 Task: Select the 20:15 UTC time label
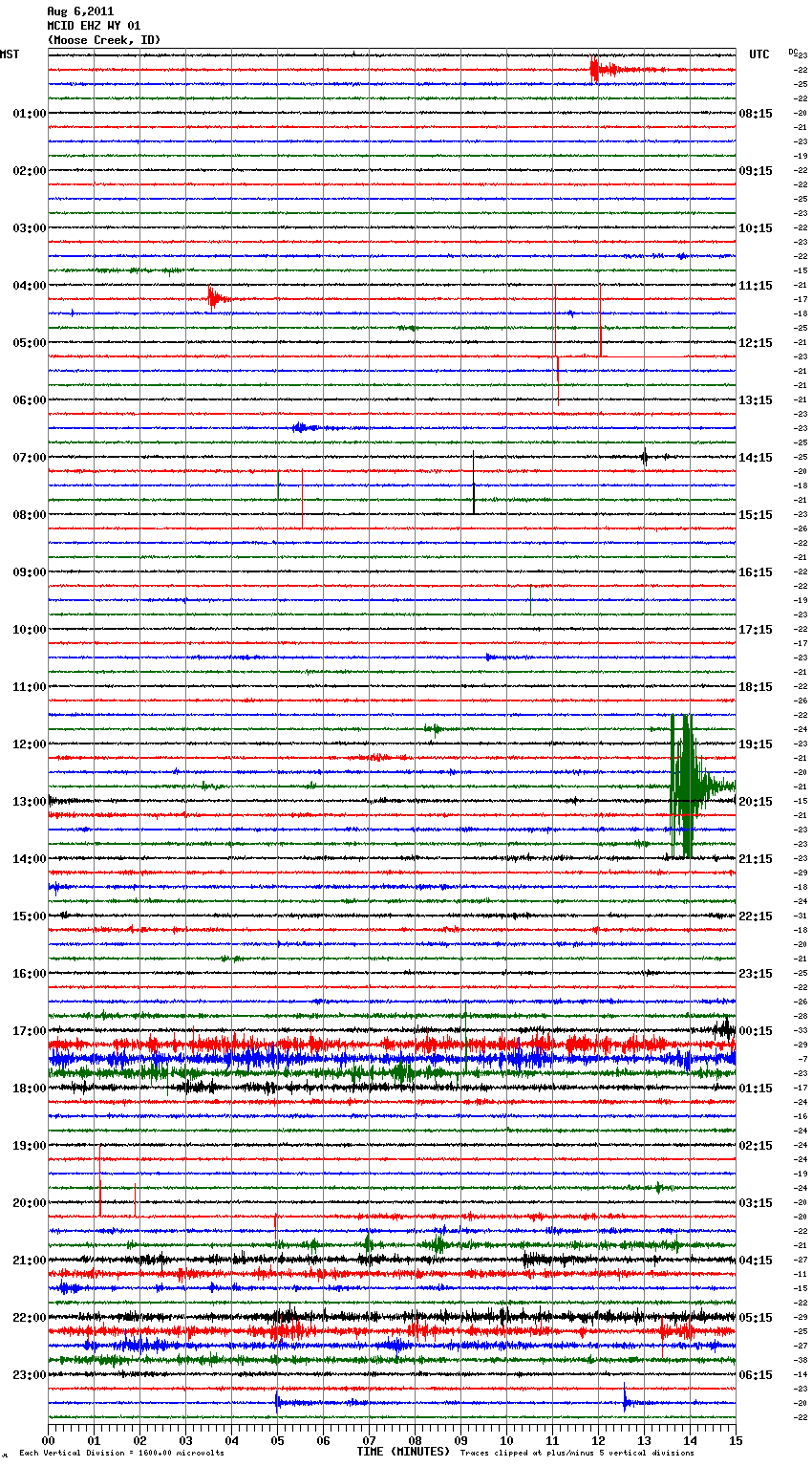[756, 802]
